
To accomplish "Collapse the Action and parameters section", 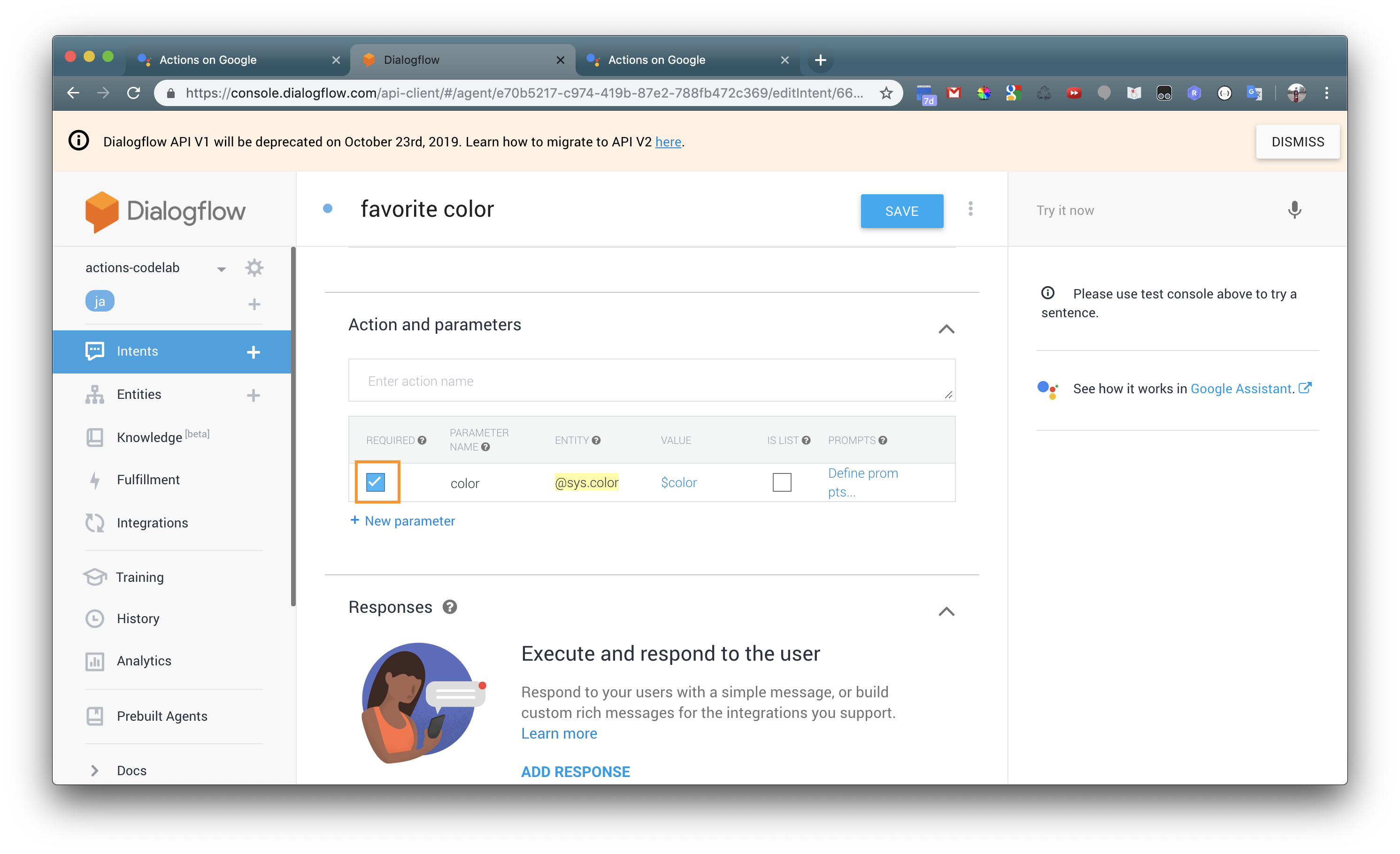I will [946, 329].
